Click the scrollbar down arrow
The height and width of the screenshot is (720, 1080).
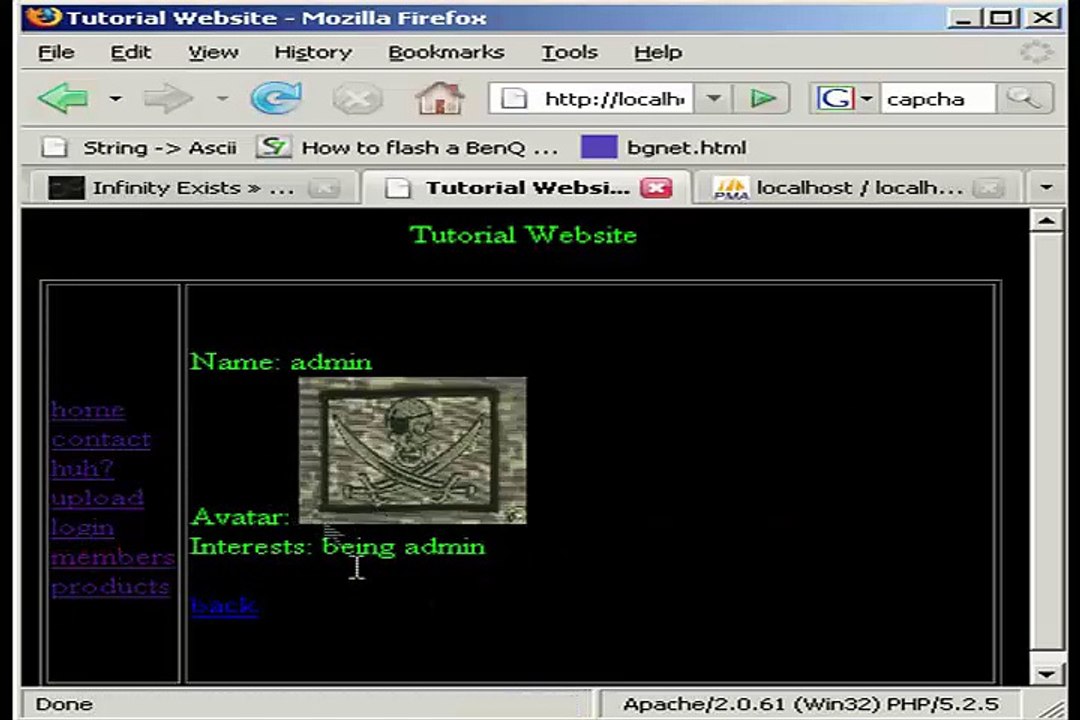[1046, 674]
